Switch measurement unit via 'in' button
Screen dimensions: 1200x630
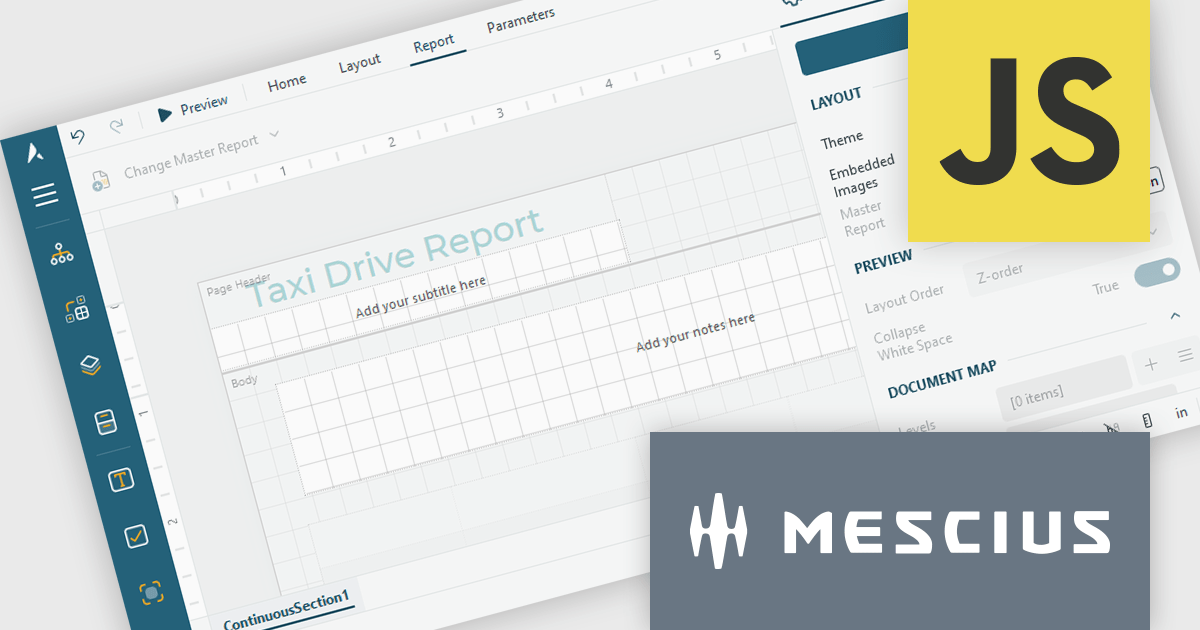point(1181,412)
